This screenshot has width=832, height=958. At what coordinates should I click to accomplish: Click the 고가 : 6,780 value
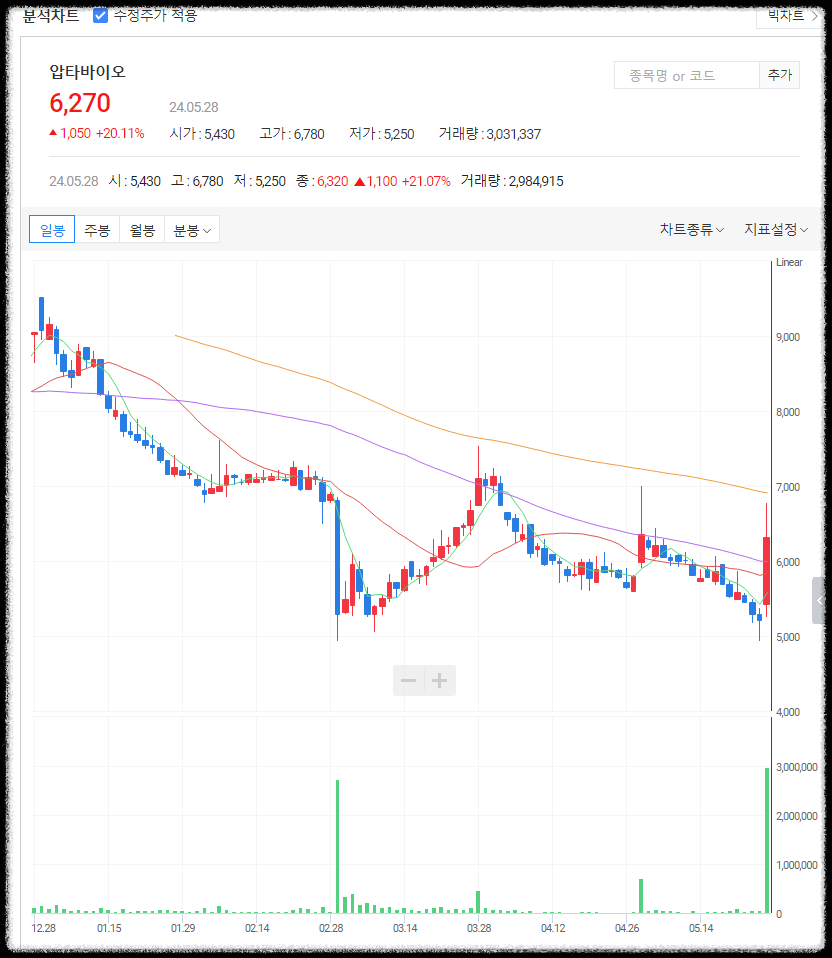292,134
